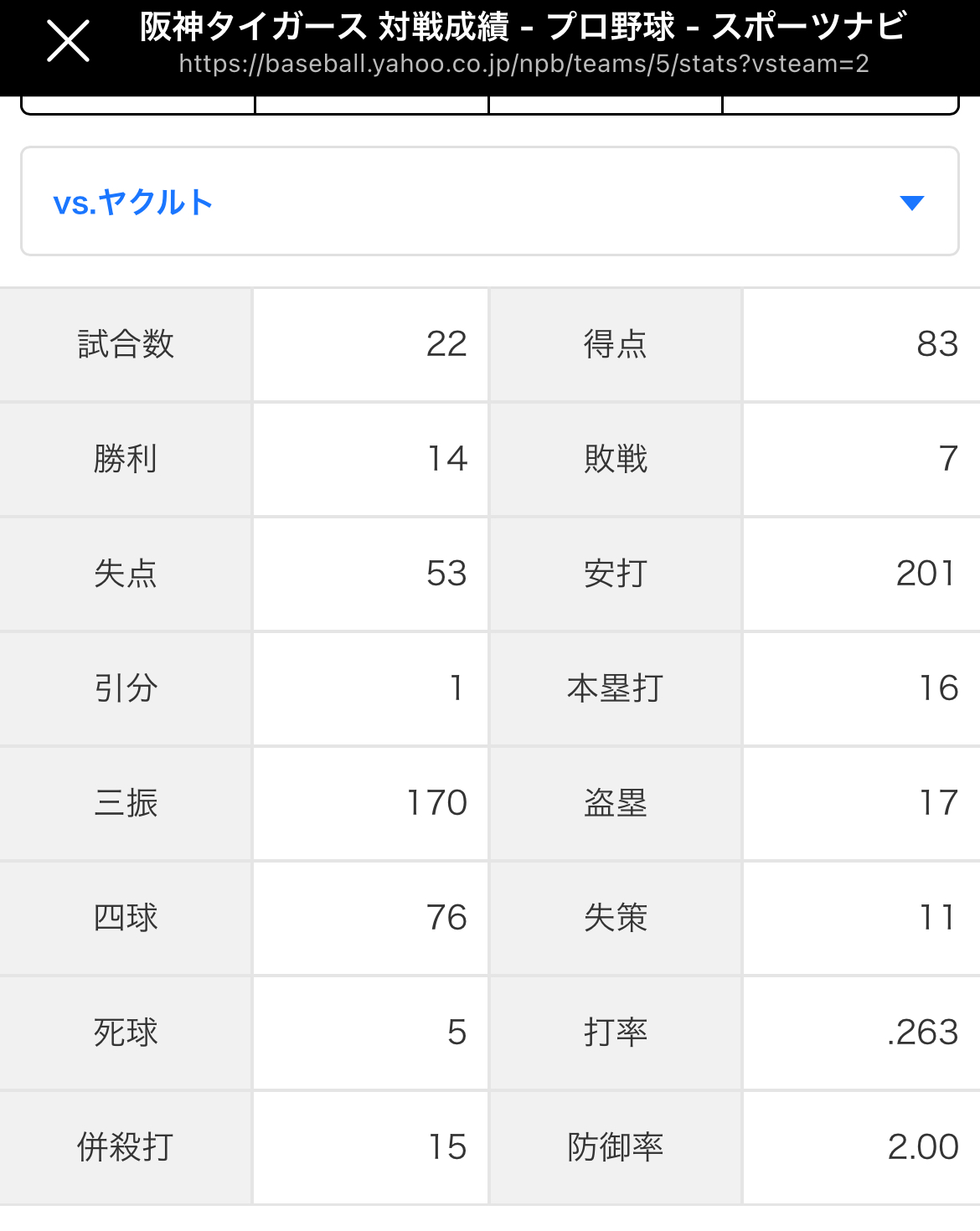980x1231 pixels.
Task: Tap the baseball.yahoo.co.jp URL text
Action: coord(524,64)
